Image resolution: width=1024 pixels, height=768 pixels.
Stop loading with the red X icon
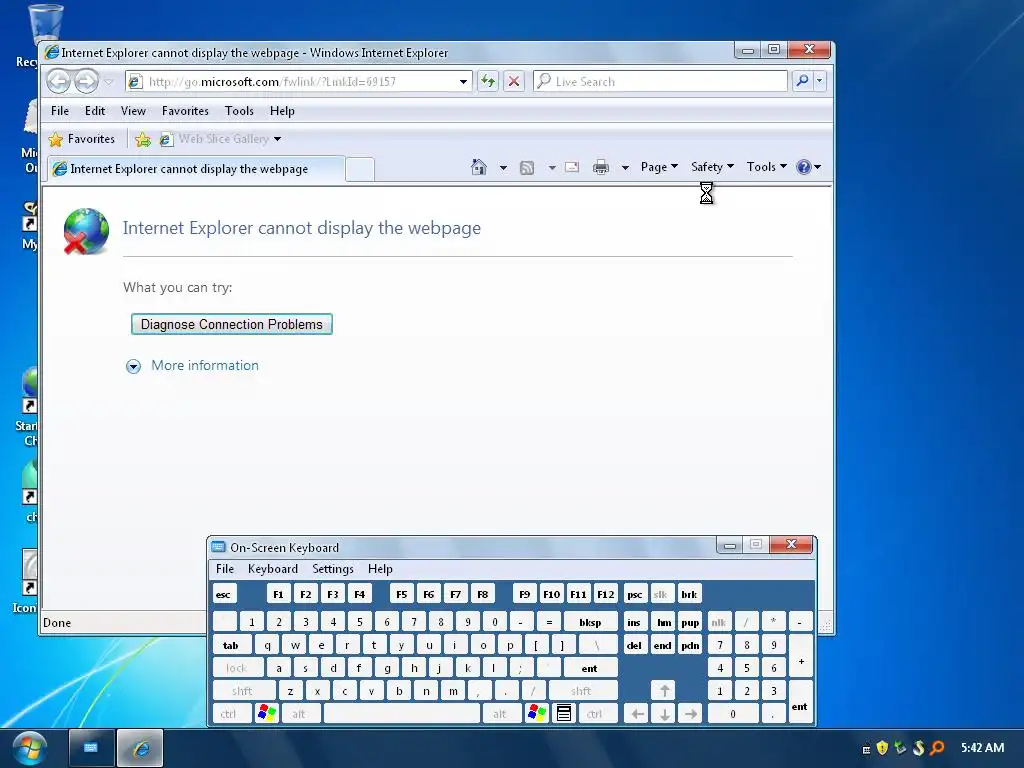pyautogui.click(x=514, y=82)
